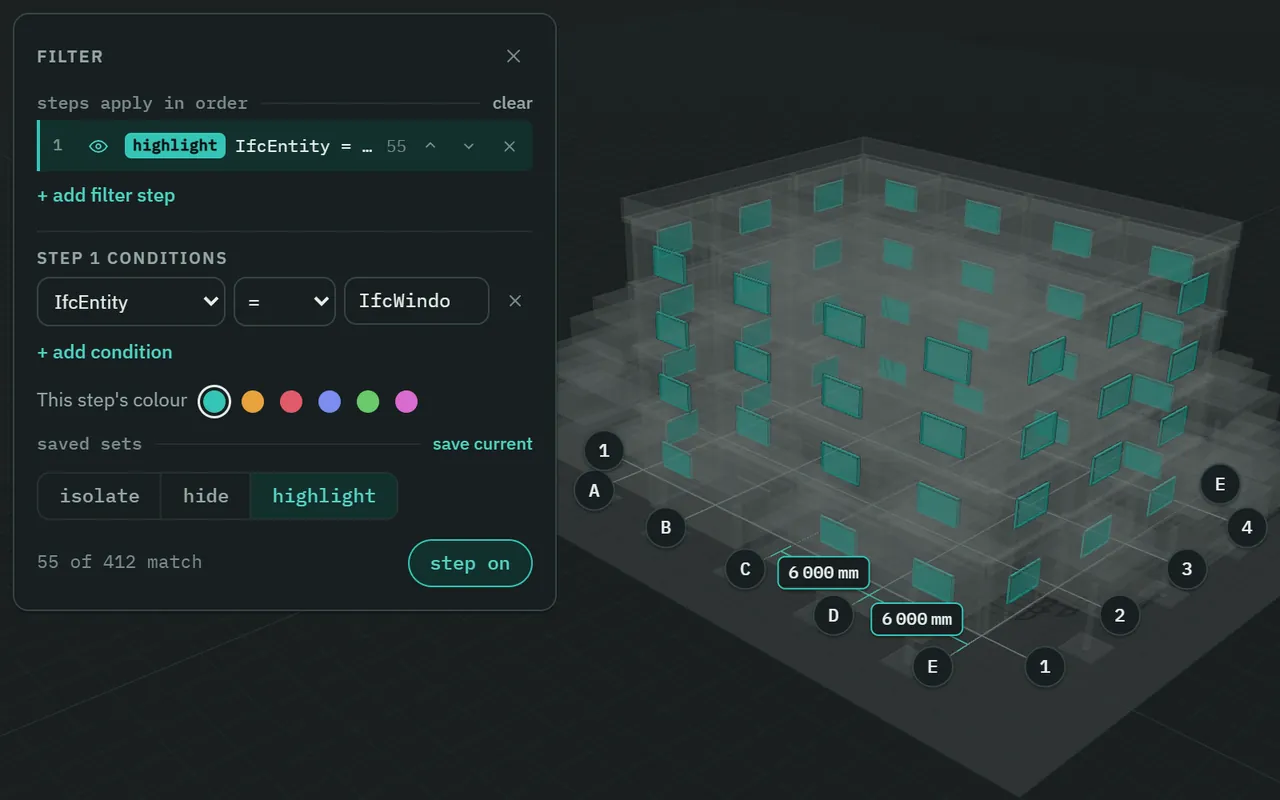The width and height of the screenshot is (1280, 800).
Task: Click the 'step on' button
Action: [x=470, y=563]
